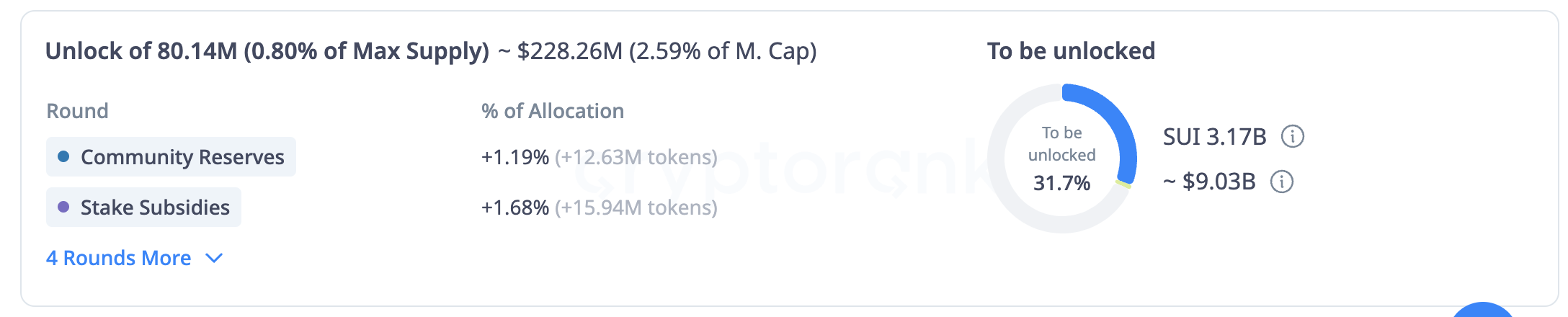Click the +1.19% allocation value

[x=514, y=157]
